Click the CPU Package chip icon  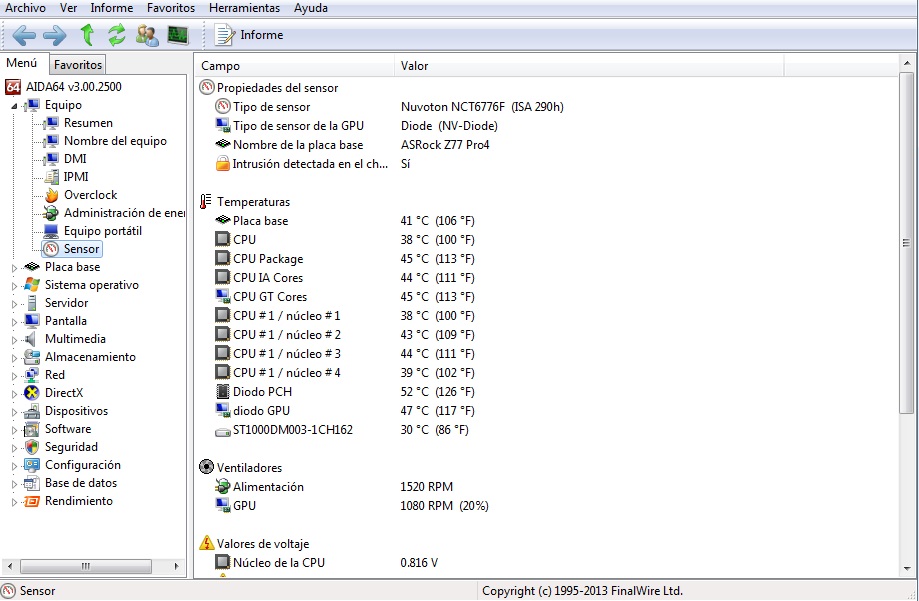click(223, 259)
